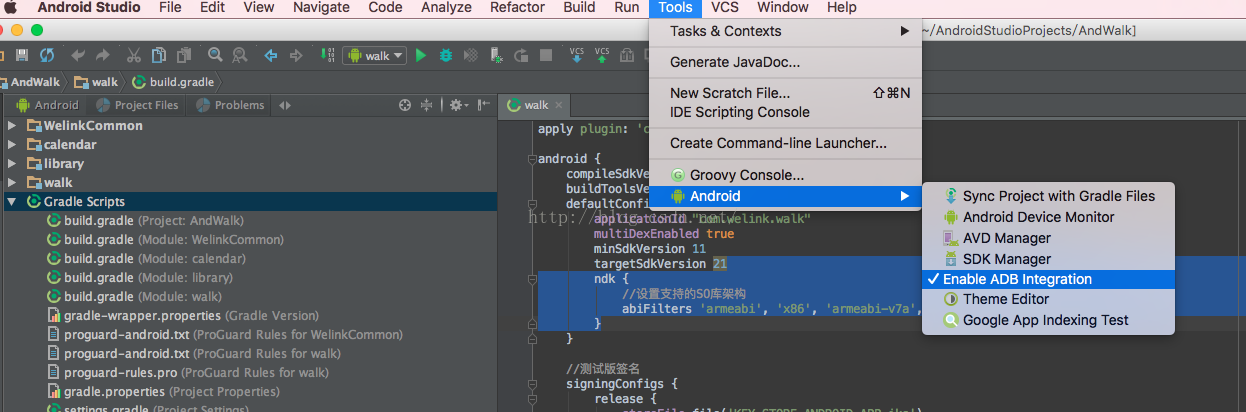
Task: Click the Replace icon in toolbar
Action: [x=240, y=56]
